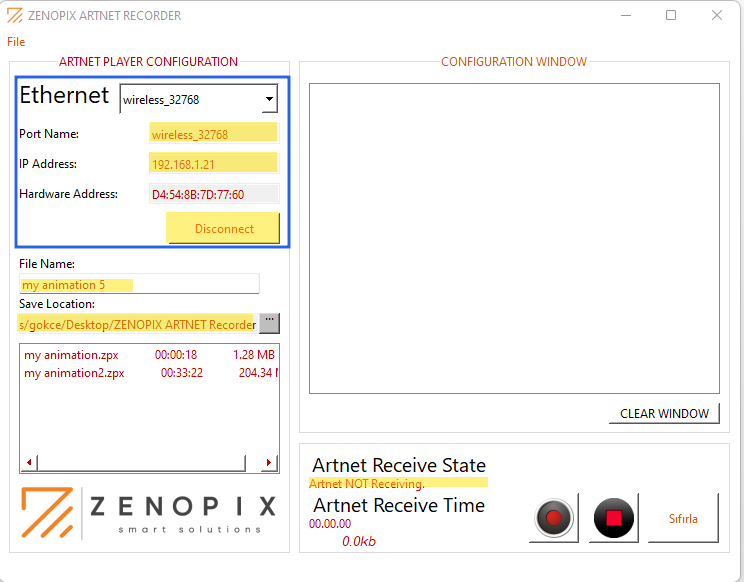
Task: Click the Zenopix app icon in title bar
Action: point(14,16)
